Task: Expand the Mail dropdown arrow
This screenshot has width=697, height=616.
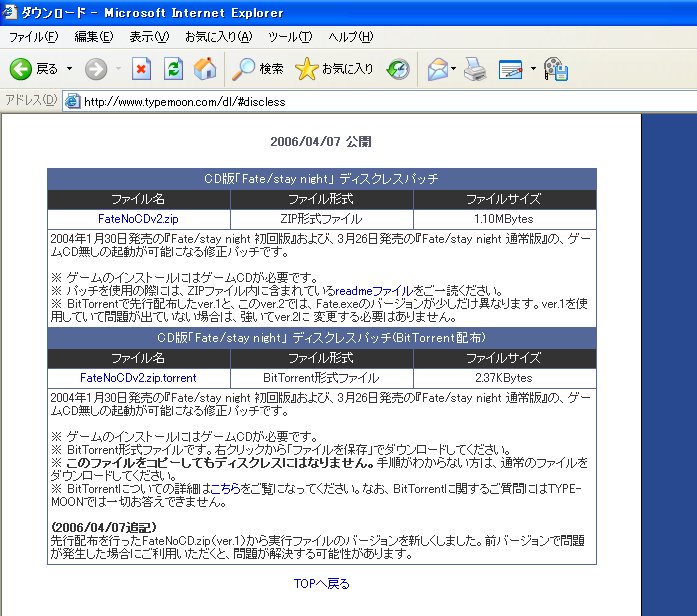Action: click(453, 69)
